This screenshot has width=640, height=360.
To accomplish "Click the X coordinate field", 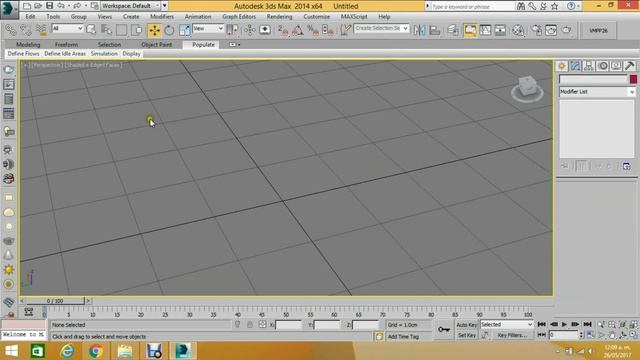I will (288, 325).
